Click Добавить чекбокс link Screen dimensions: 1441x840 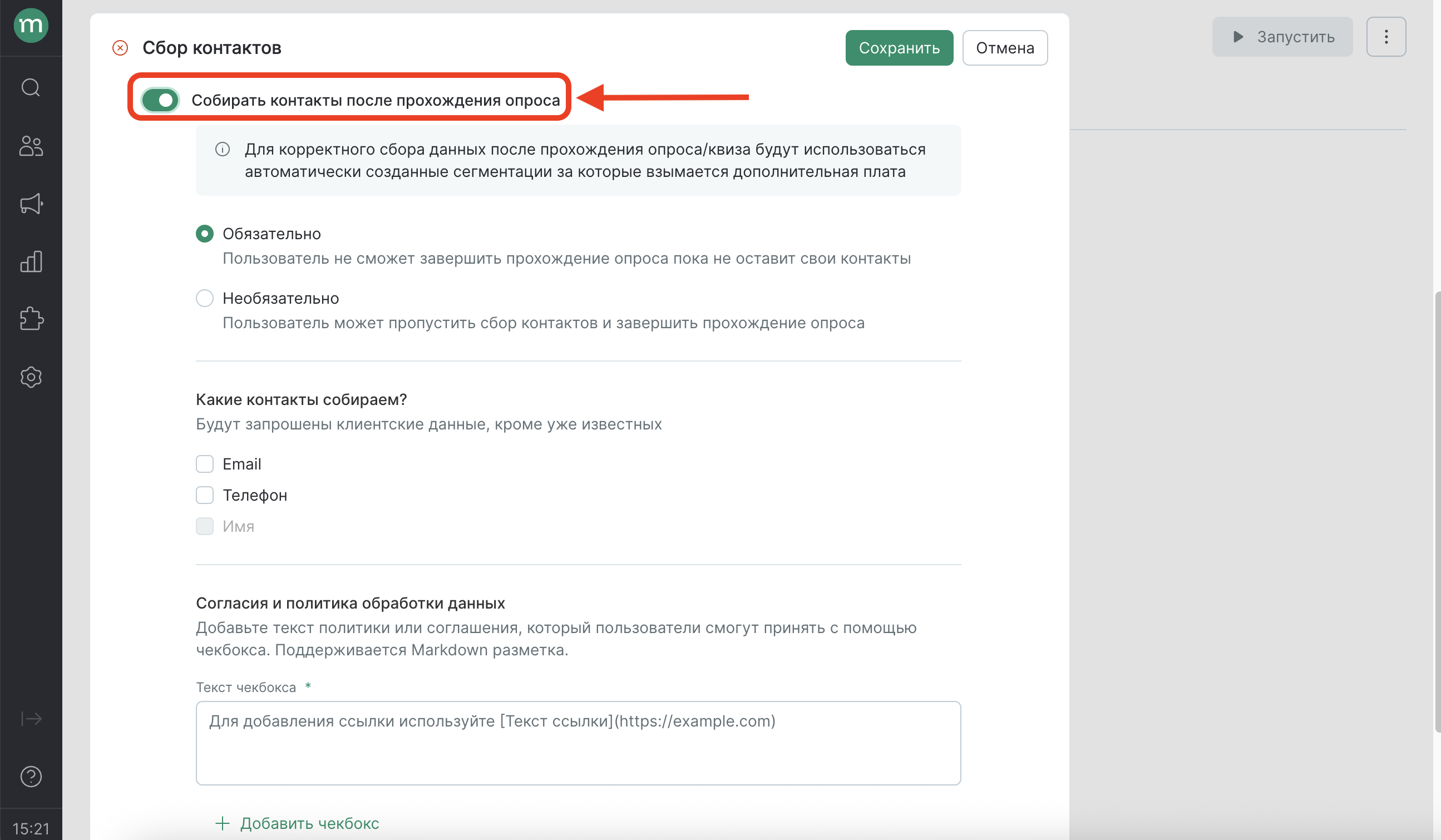297,823
